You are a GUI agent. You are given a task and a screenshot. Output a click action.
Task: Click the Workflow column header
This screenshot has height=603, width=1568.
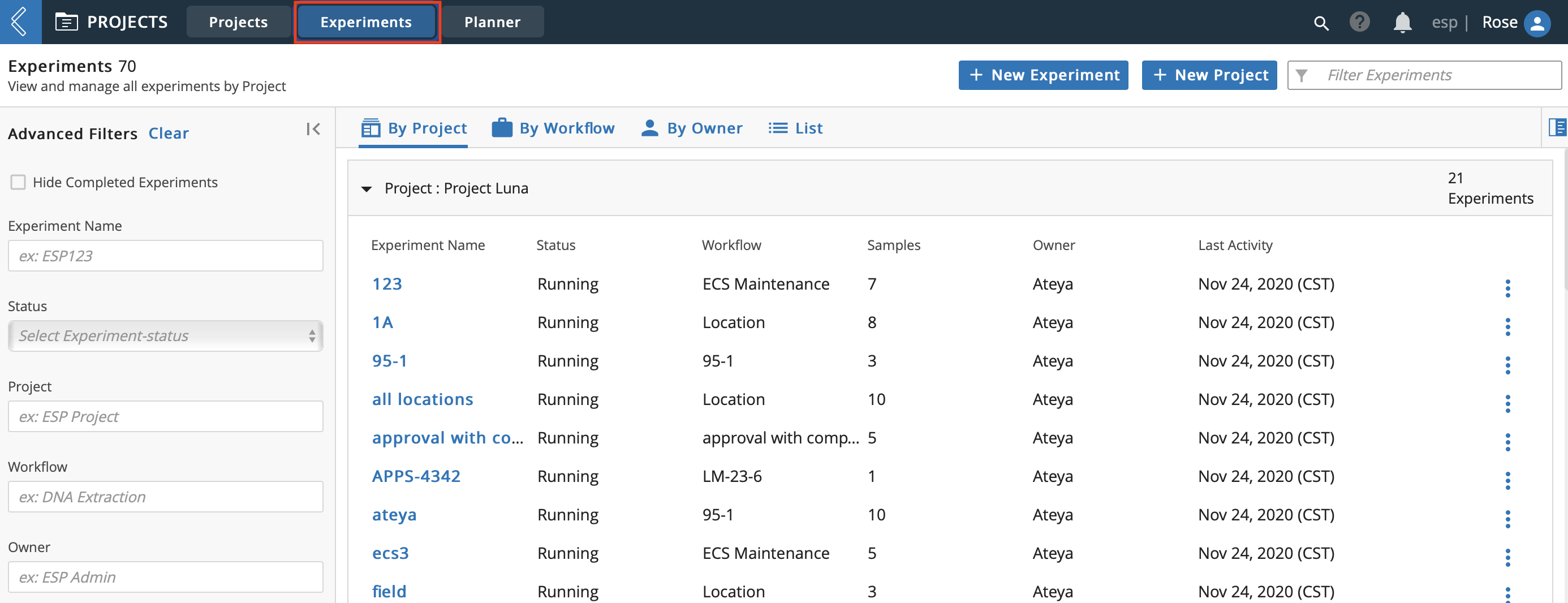tap(731, 245)
